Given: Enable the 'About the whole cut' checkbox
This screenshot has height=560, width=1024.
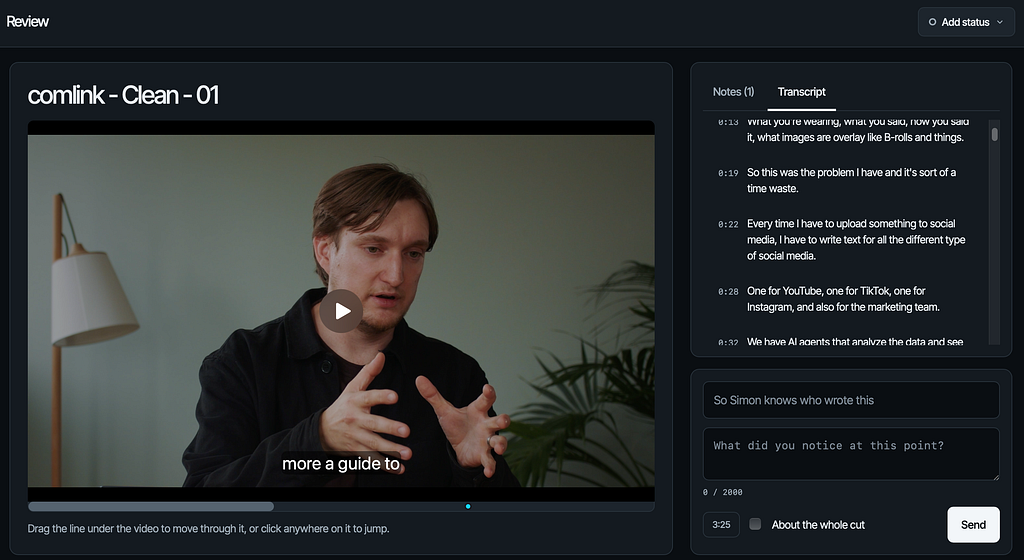Looking at the screenshot, I should tap(755, 524).
